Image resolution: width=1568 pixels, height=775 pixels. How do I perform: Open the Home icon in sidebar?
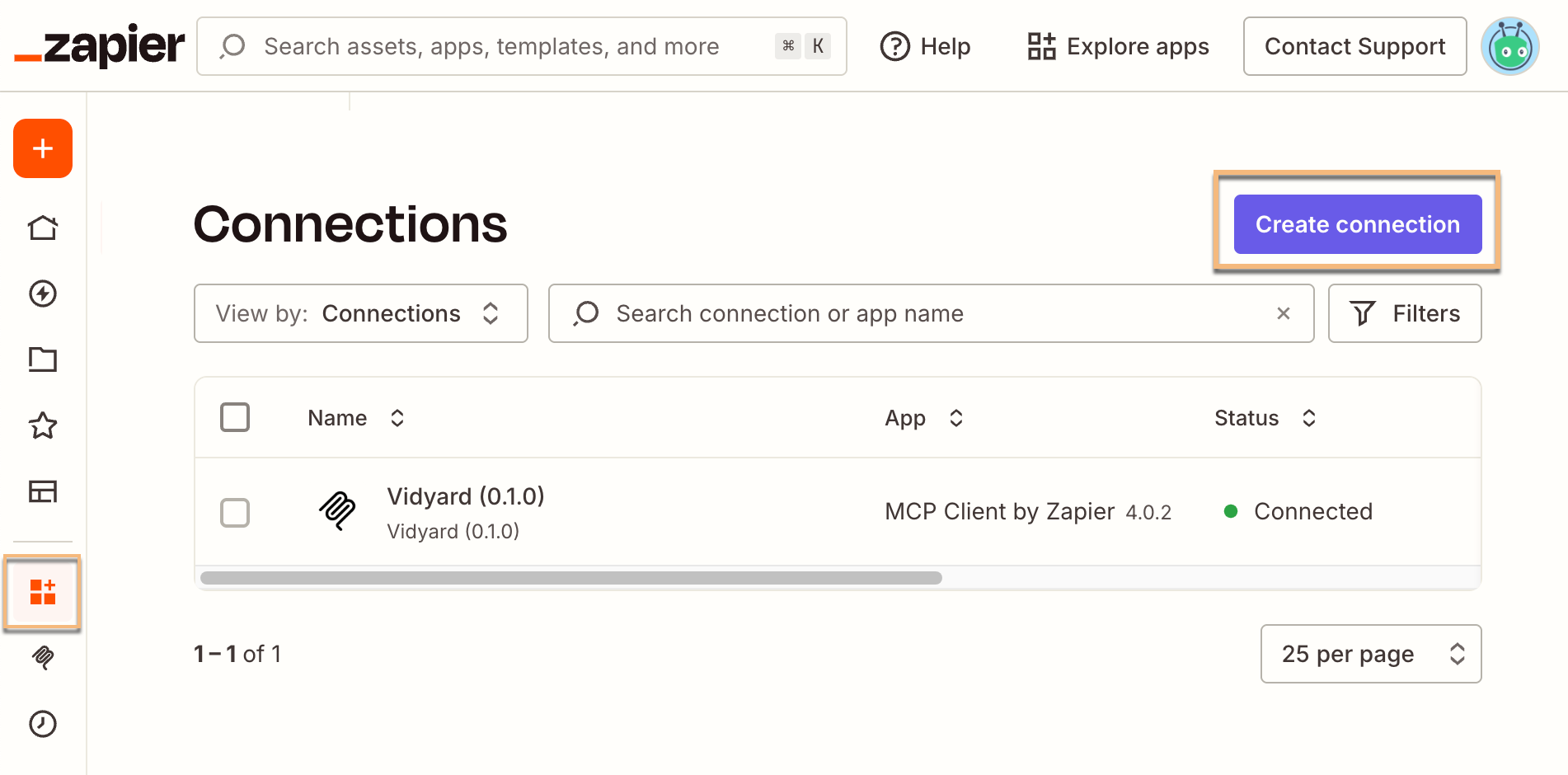point(43,228)
